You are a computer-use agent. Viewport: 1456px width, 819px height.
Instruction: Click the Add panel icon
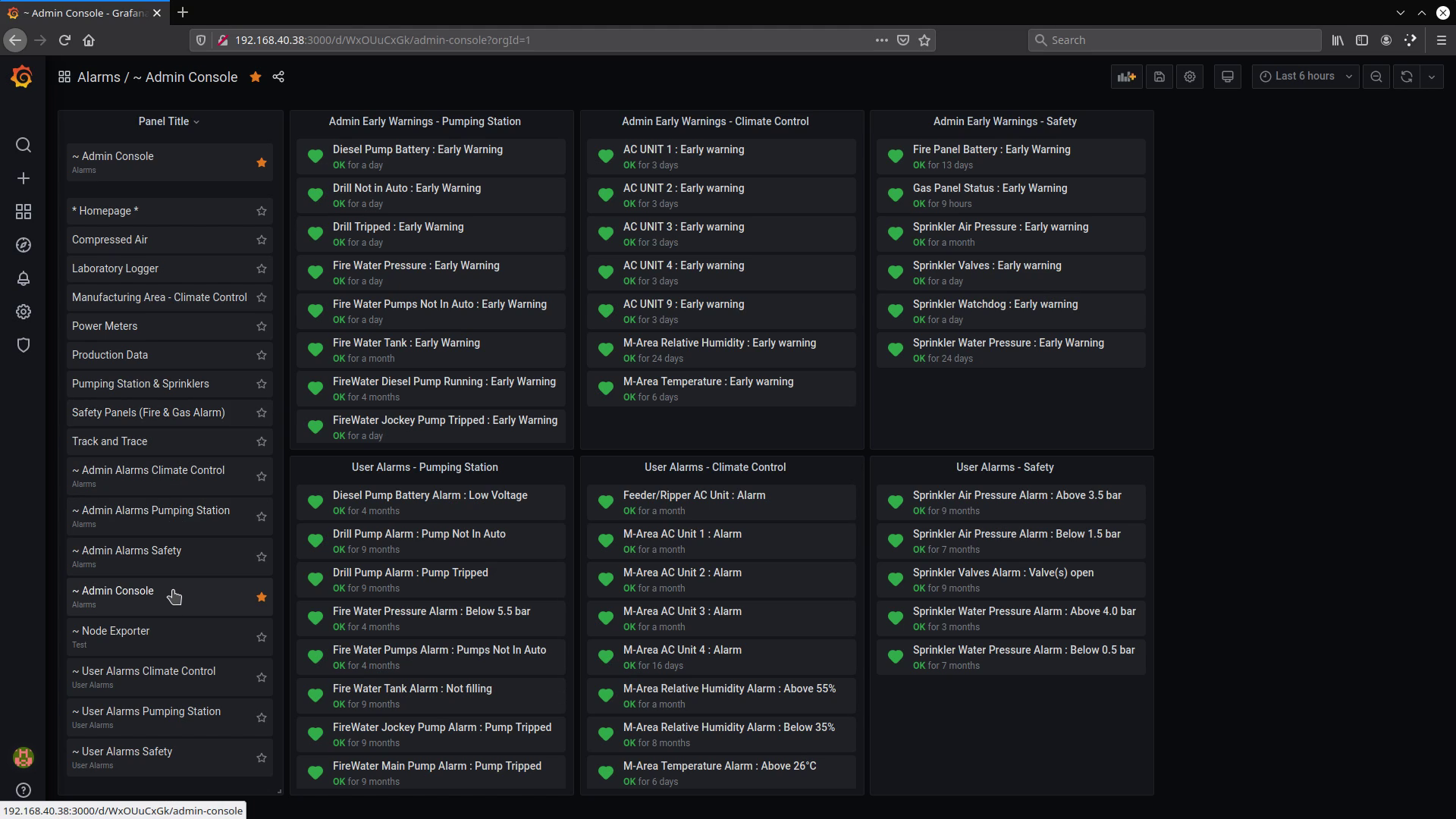[1126, 77]
